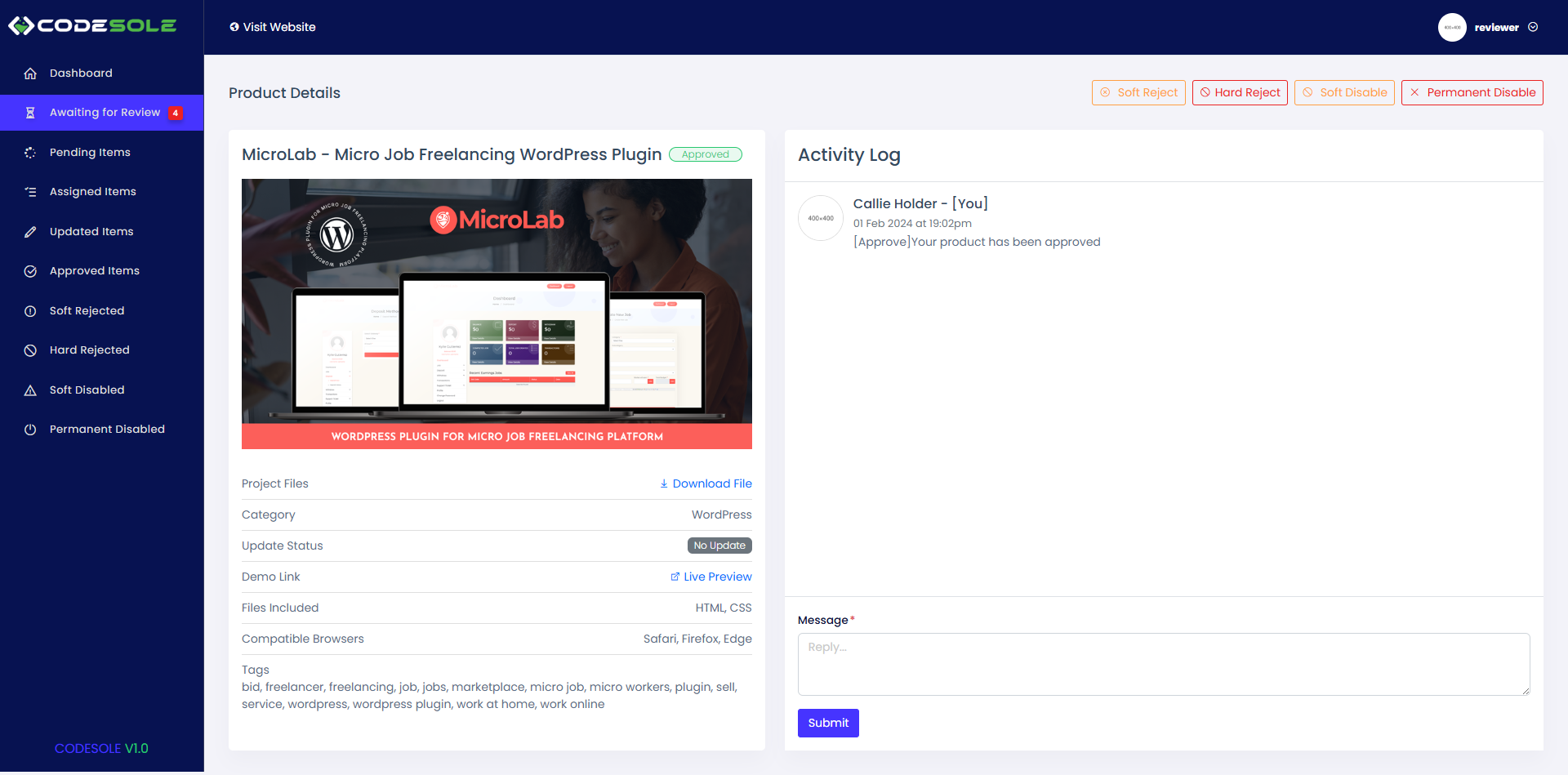This screenshot has height=775, width=1568.
Task: Click the download arrow icon by Download File
Action: point(664,483)
